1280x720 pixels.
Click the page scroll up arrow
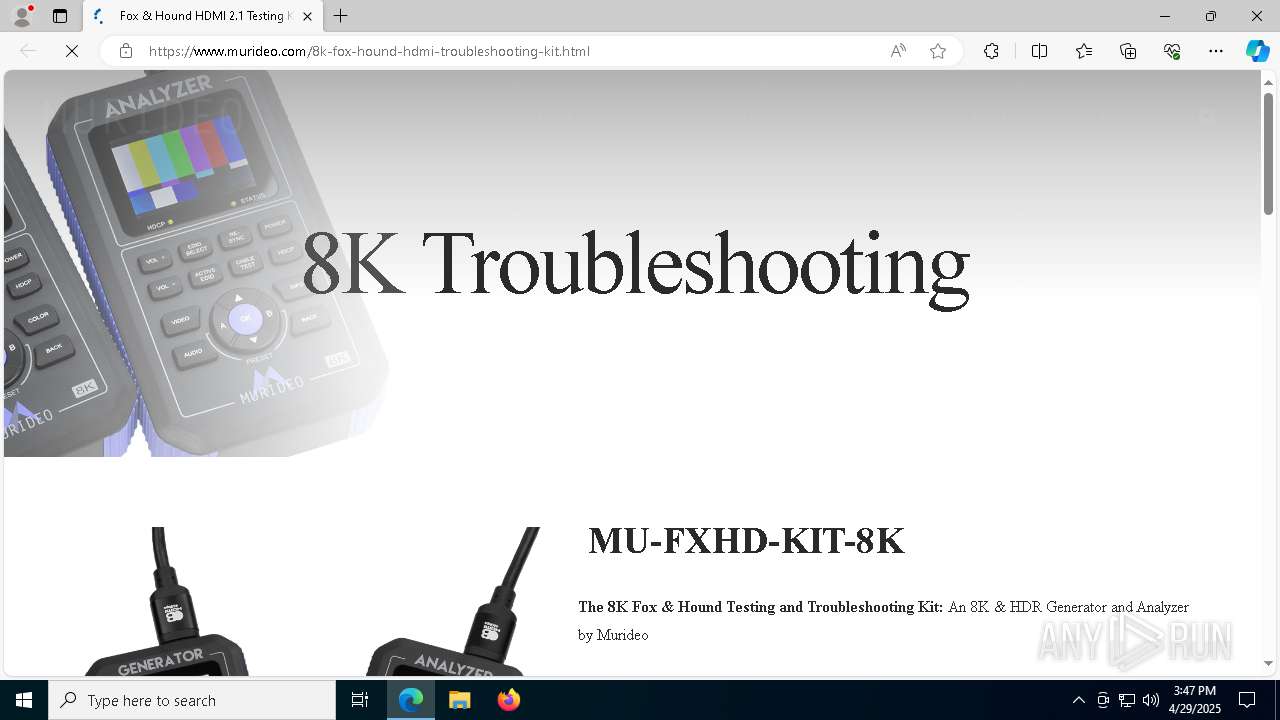(1268, 82)
